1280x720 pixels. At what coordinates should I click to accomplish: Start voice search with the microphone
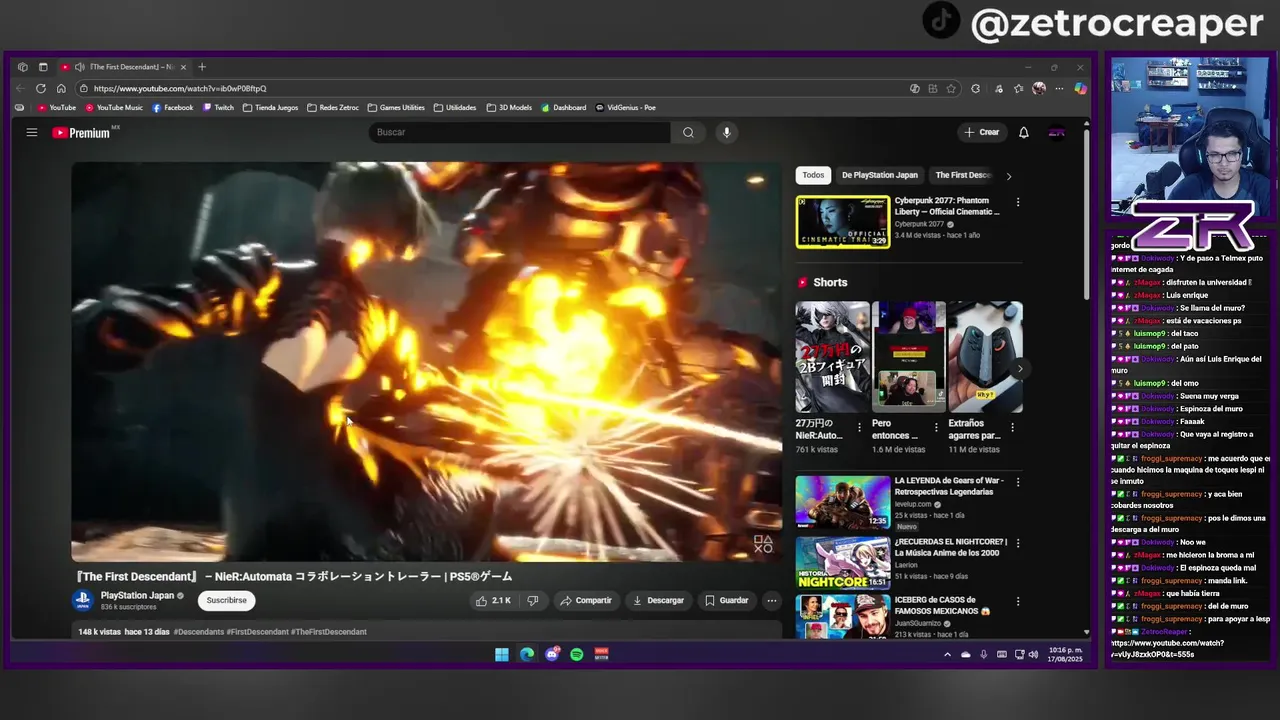tap(727, 132)
